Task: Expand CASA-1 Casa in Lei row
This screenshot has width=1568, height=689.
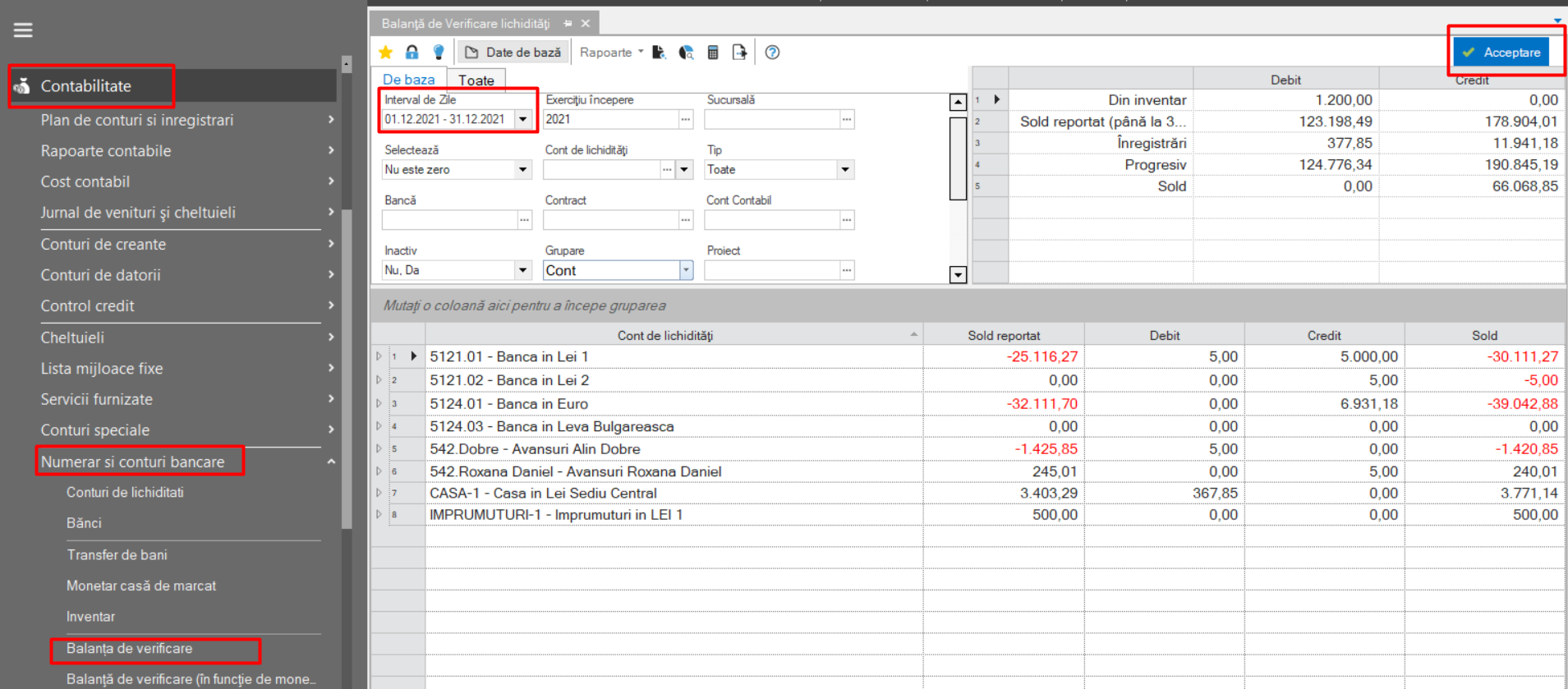Action: [x=379, y=493]
